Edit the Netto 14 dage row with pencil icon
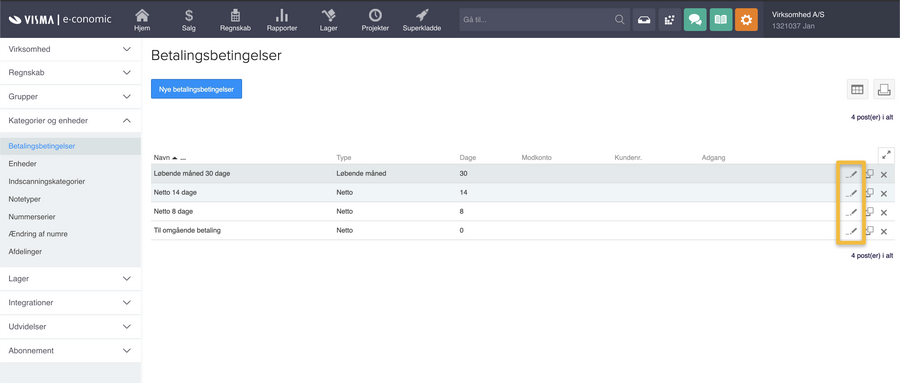This screenshot has width=900, height=383. (x=851, y=193)
